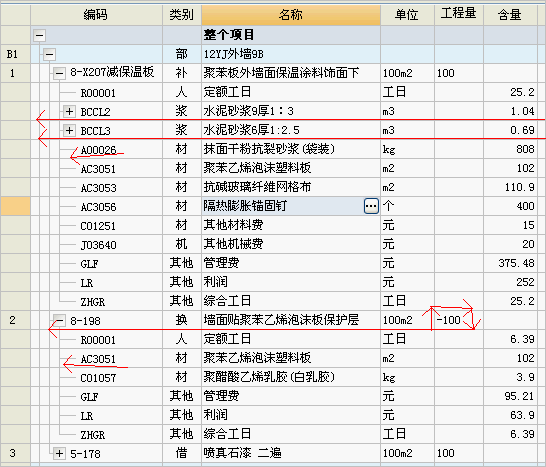Image resolution: width=546 pixels, height=467 pixels.
Task: Collapse the 8-198 item
Action: (x=59, y=320)
